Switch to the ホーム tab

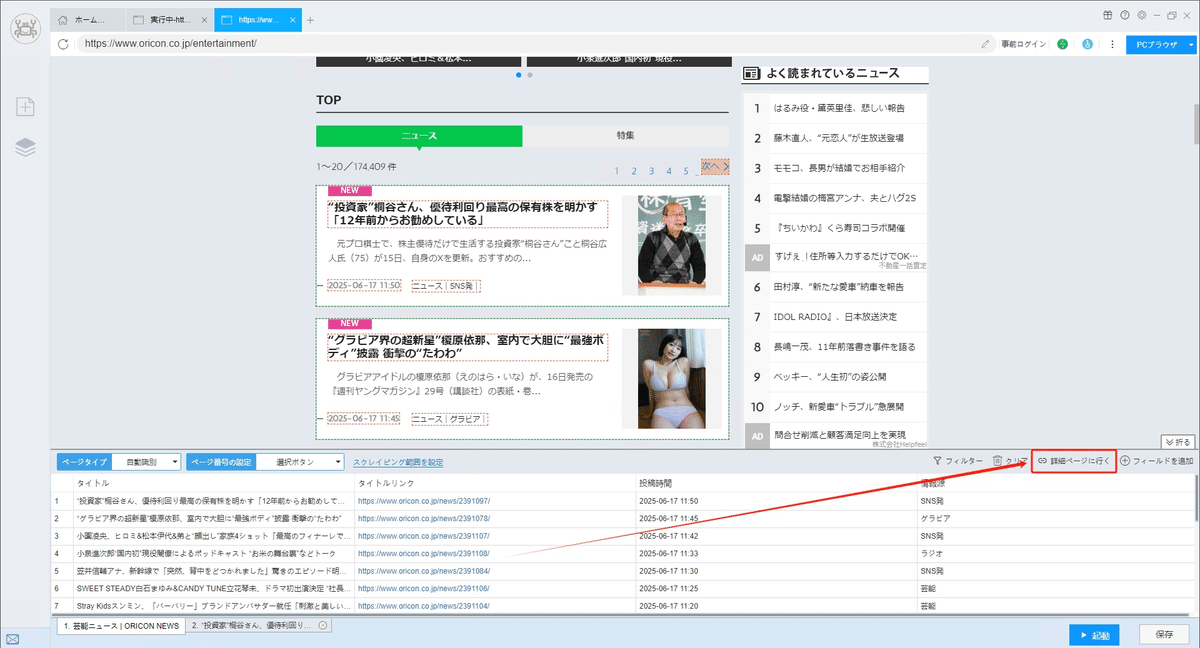[90, 20]
